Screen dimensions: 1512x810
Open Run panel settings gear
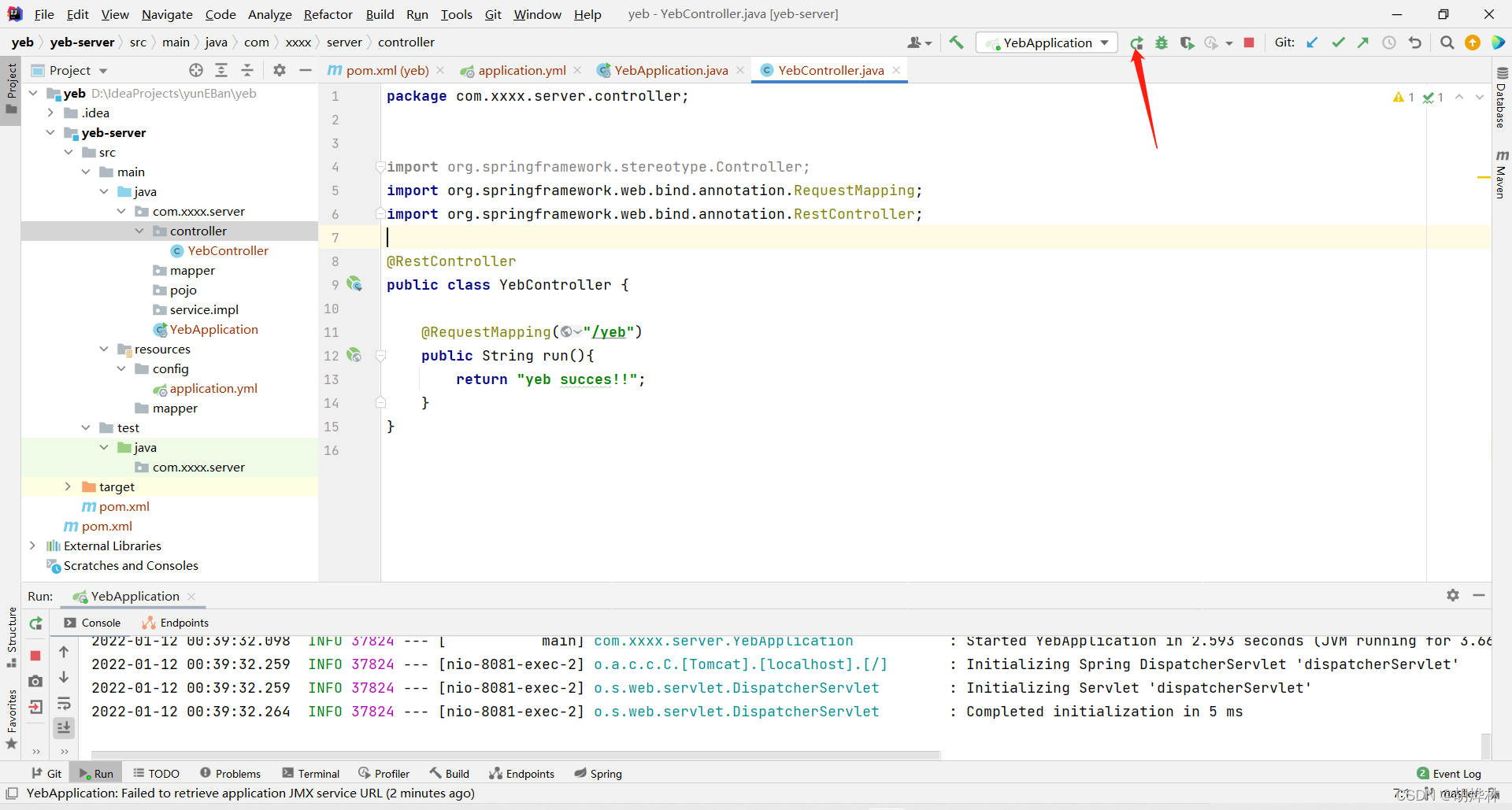point(1453,595)
